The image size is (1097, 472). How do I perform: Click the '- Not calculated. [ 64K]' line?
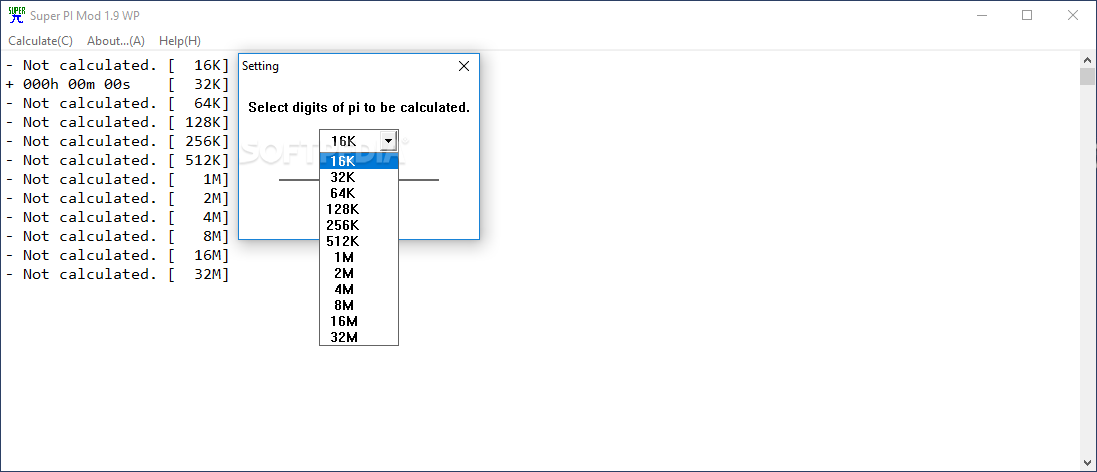118,103
